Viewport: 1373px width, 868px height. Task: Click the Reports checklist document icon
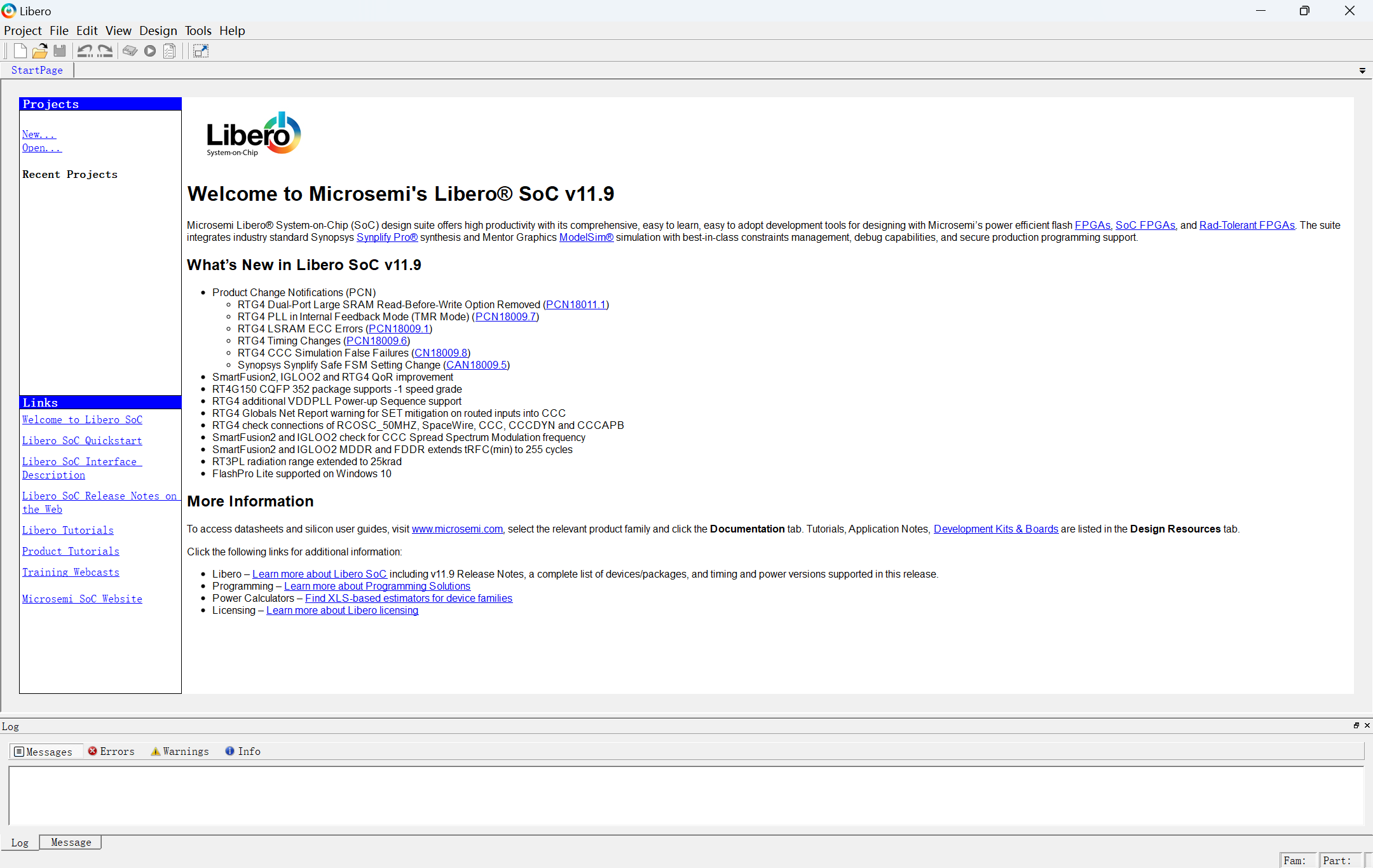point(170,51)
